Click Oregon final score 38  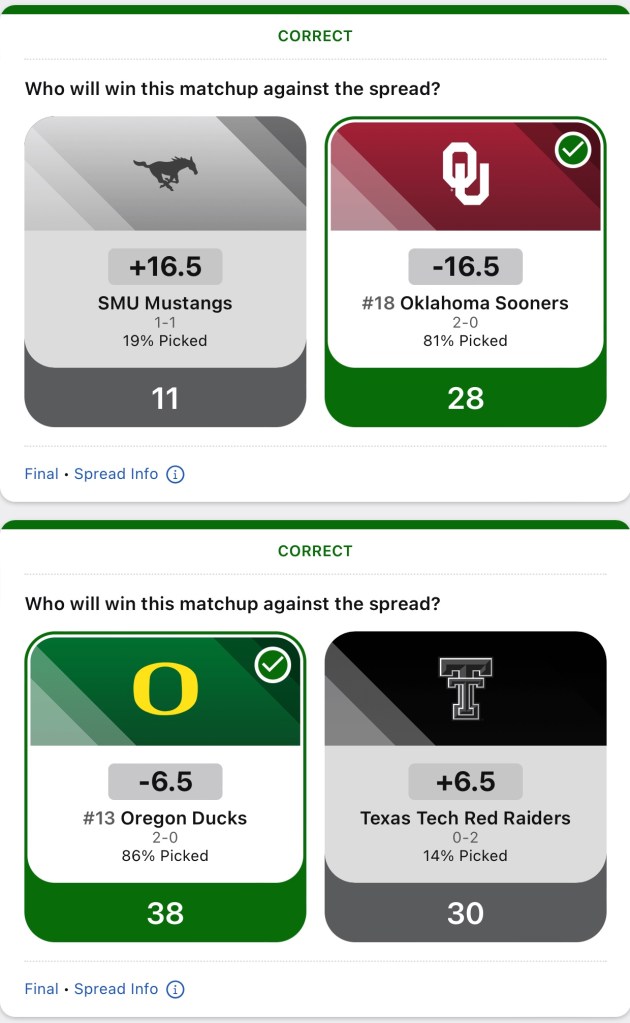tap(165, 913)
